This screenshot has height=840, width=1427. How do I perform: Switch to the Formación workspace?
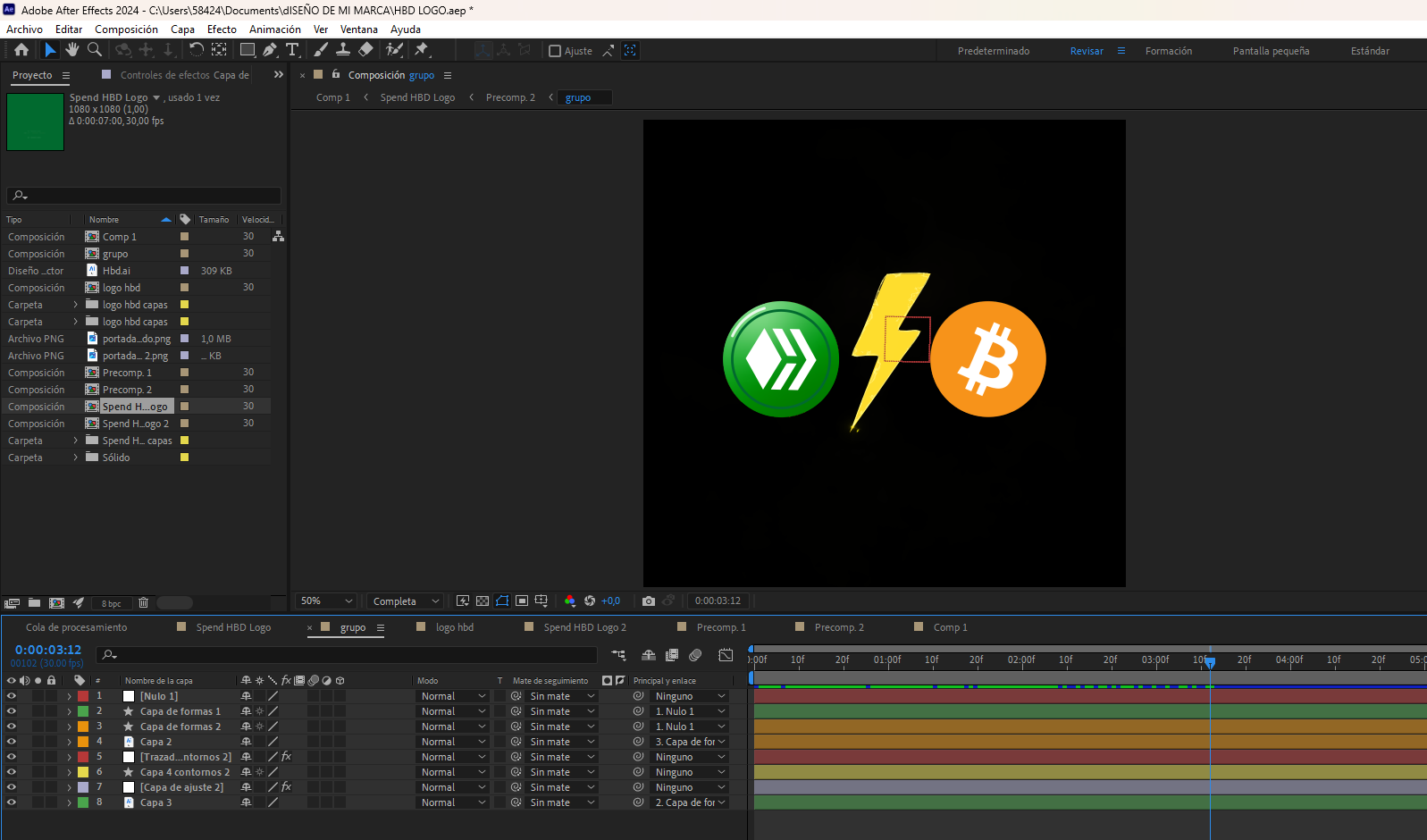tap(1168, 51)
